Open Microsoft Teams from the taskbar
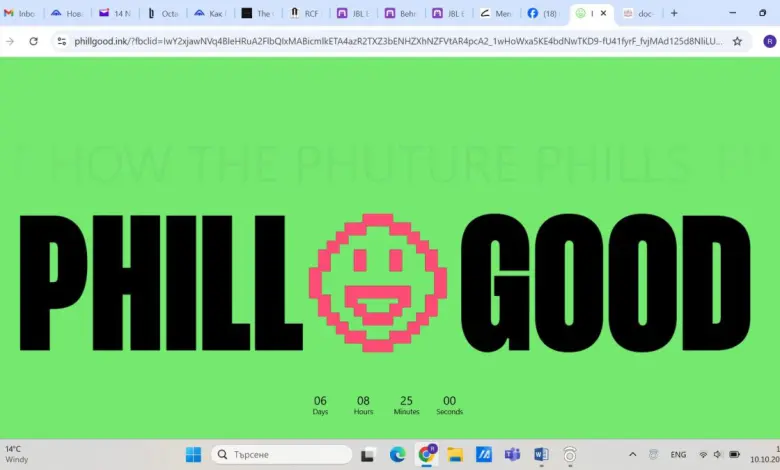Image resolution: width=780 pixels, height=470 pixels. [x=512, y=454]
